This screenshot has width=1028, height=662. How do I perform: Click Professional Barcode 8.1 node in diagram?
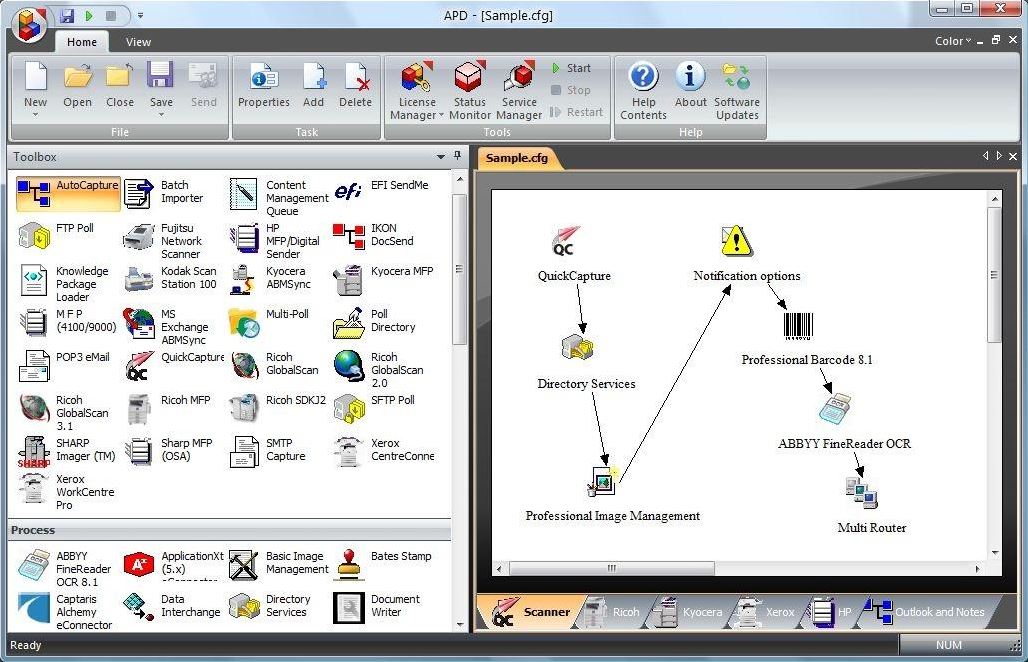click(x=799, y=326)
